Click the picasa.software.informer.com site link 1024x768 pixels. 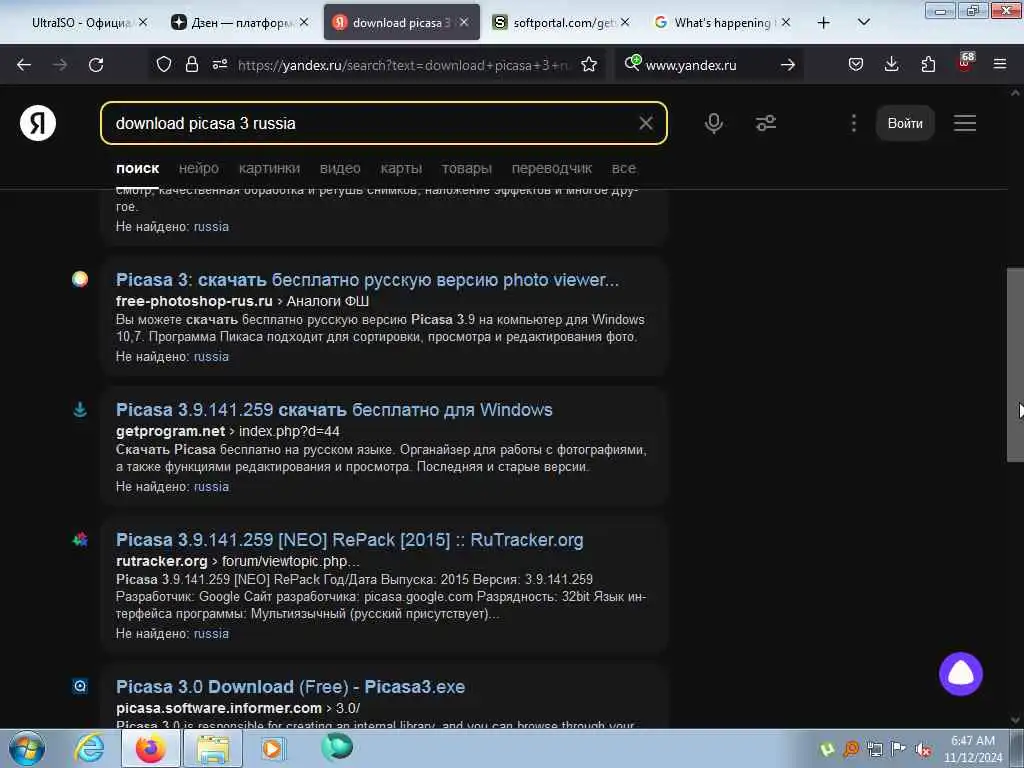219,708
